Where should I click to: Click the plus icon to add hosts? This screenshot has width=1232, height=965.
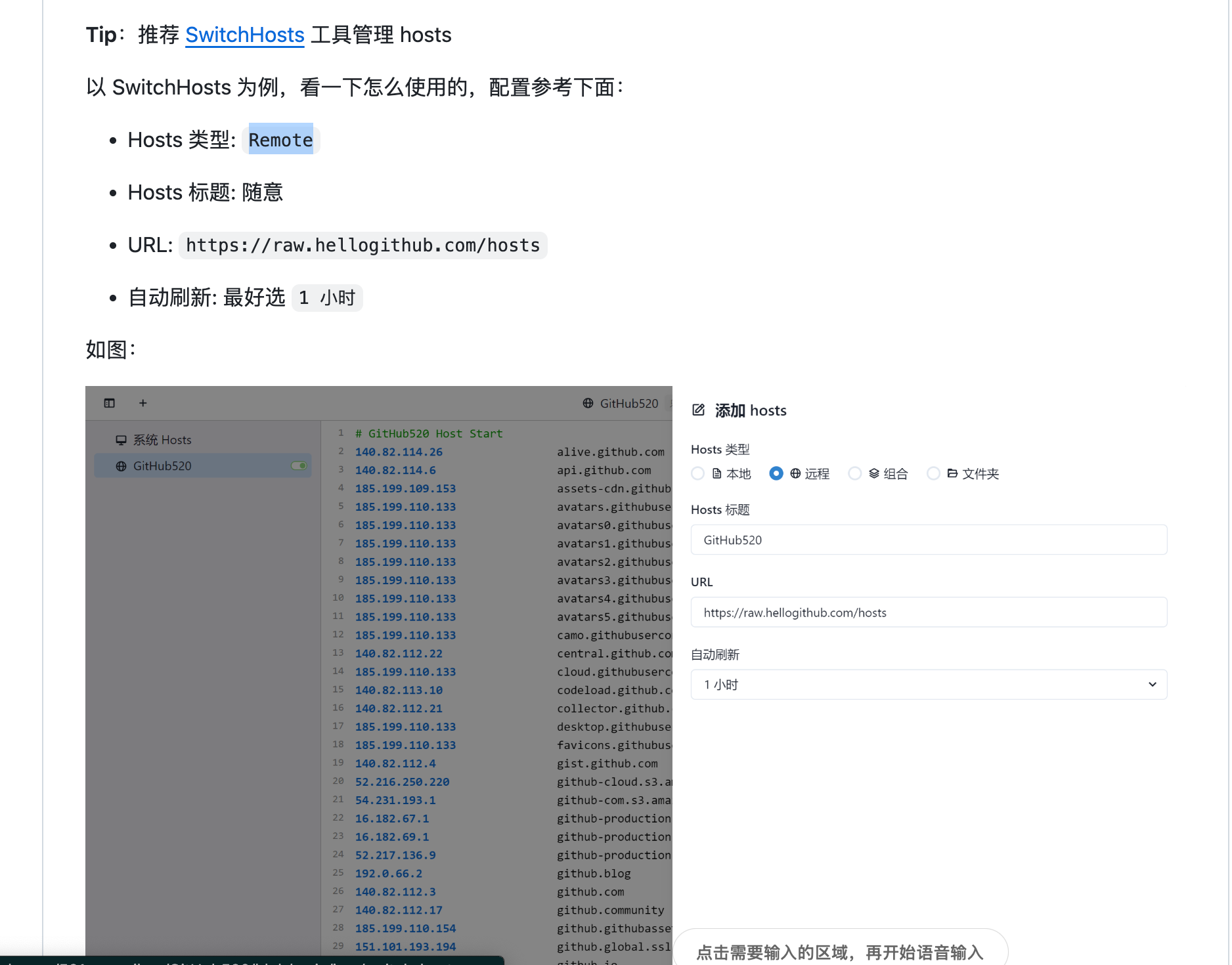point(143,403)
